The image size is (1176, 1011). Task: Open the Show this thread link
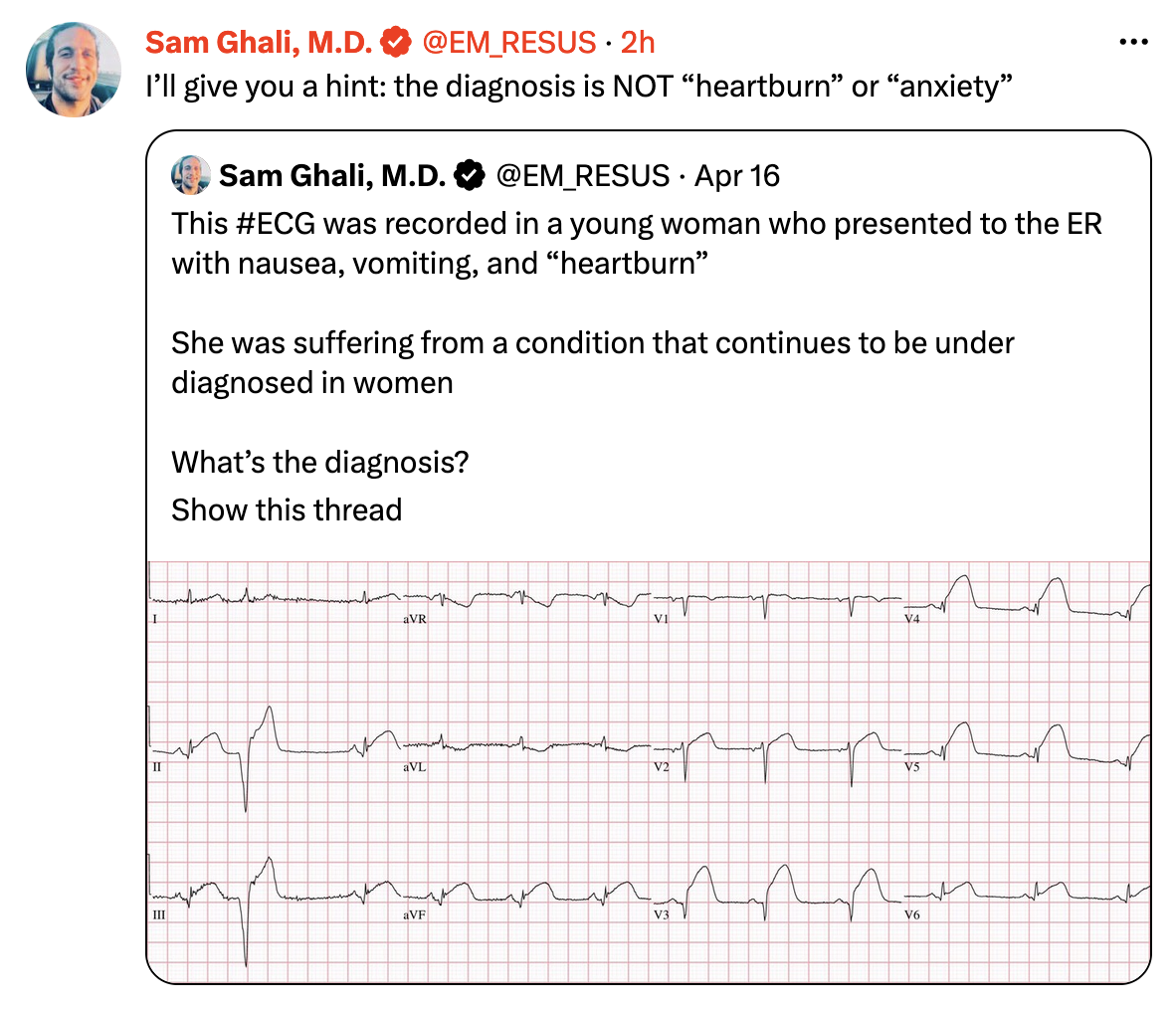287,510
